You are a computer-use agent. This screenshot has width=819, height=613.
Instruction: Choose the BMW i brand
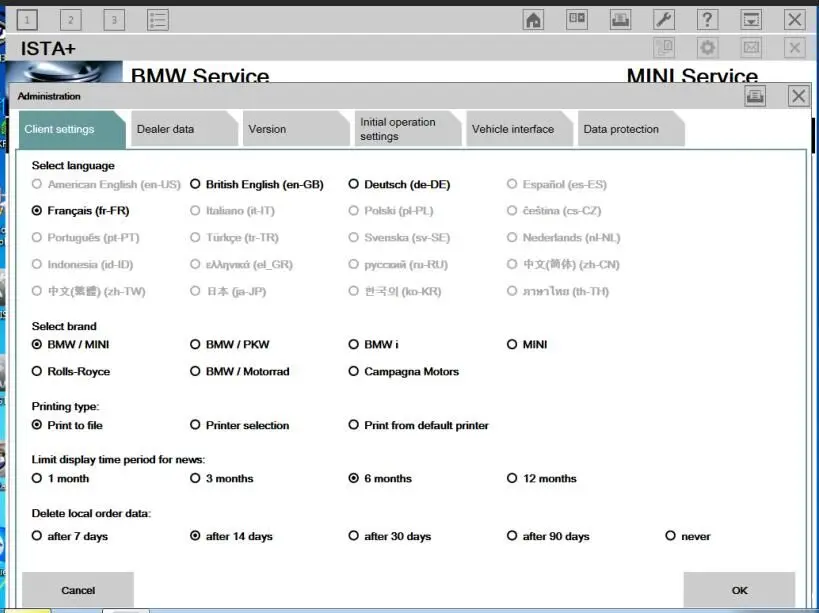(x=373, y=345)
